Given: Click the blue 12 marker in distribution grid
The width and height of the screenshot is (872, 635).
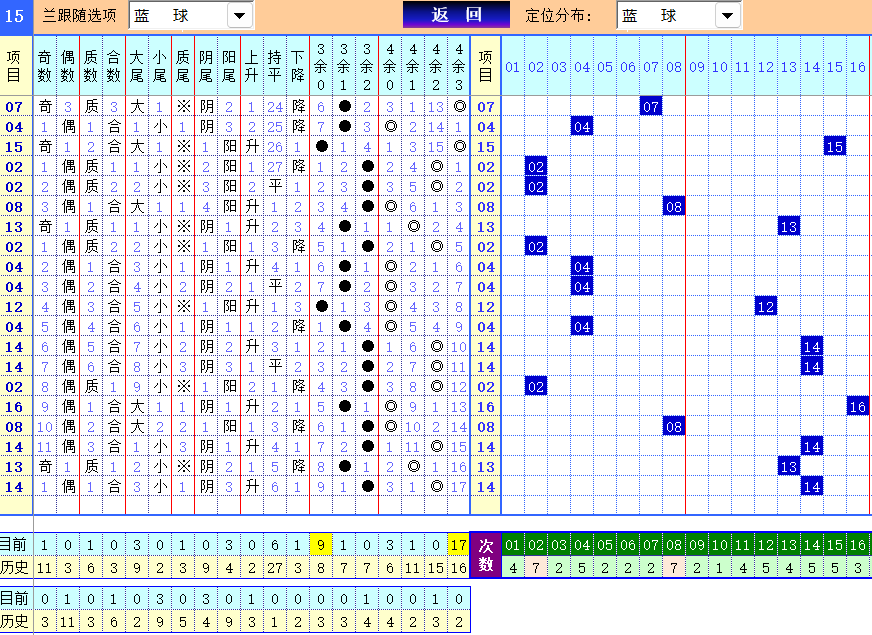Looking at the screenshot, I should coord(766,306).
